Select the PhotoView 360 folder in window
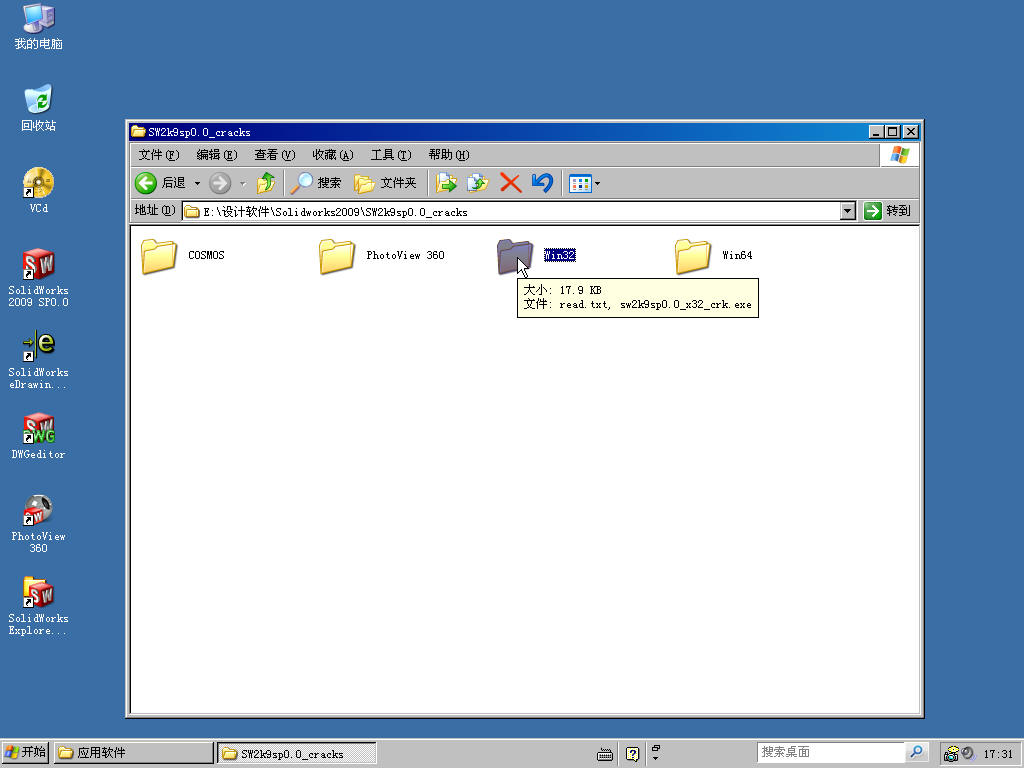Screen dimensions: 1024x768 click(x=382, y=255)
